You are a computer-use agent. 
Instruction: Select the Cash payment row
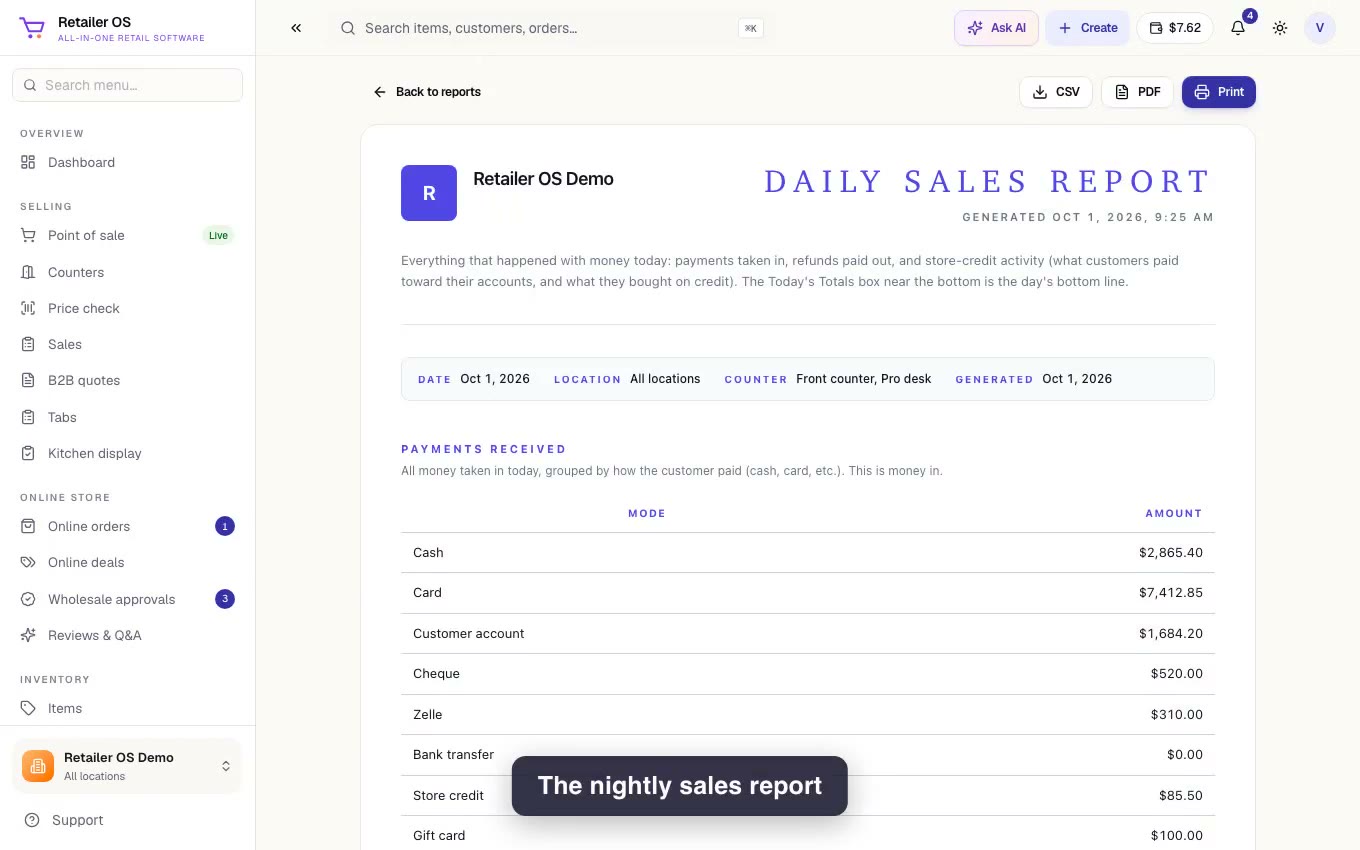pos(808,552)
